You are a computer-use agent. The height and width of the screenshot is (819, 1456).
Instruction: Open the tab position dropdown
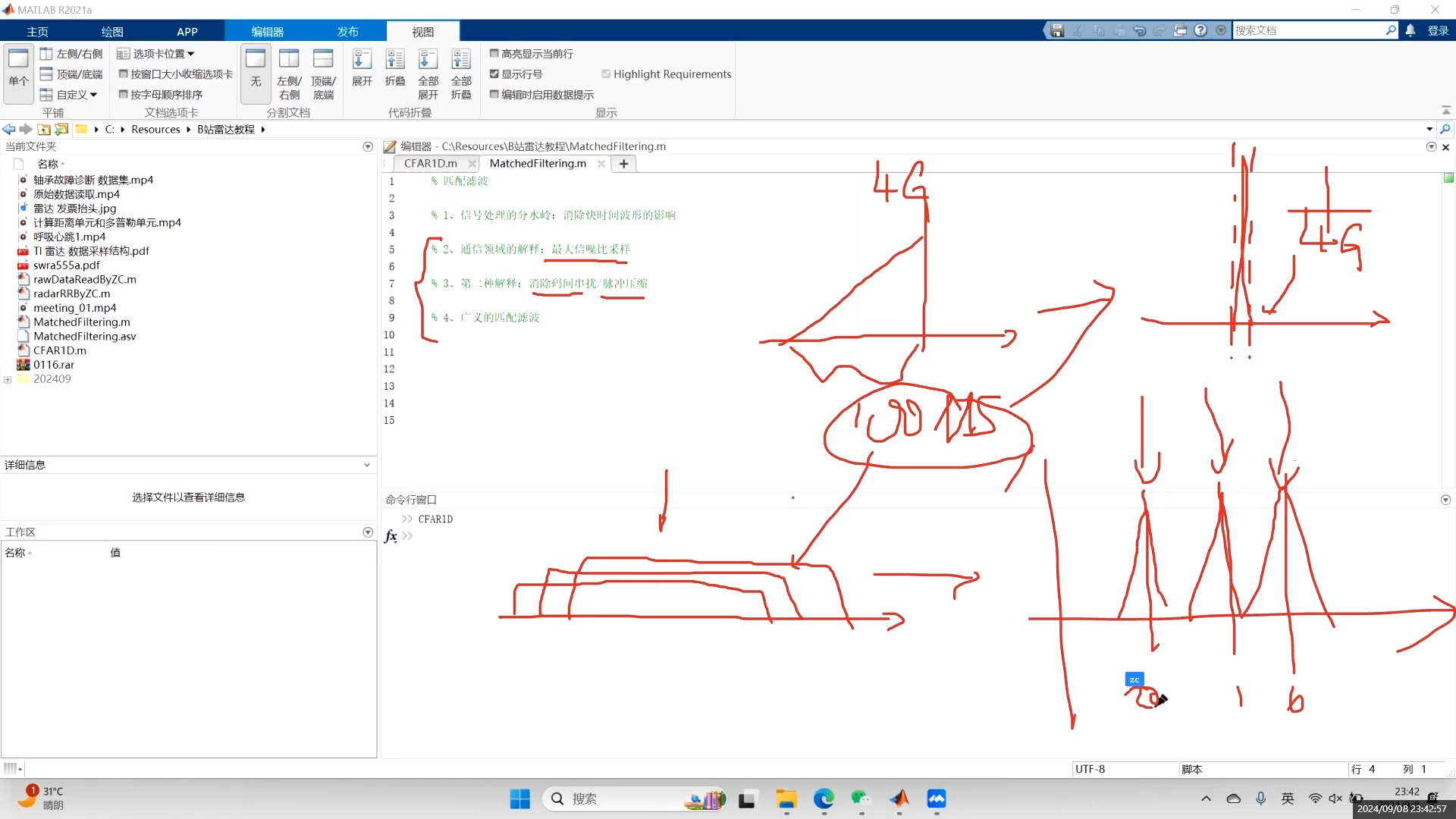(x=156, y=54)
